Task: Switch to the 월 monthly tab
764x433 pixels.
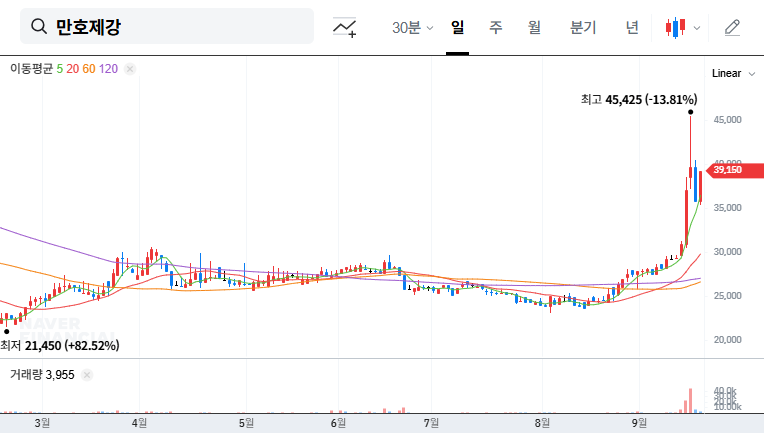Action: click(535, 27)
